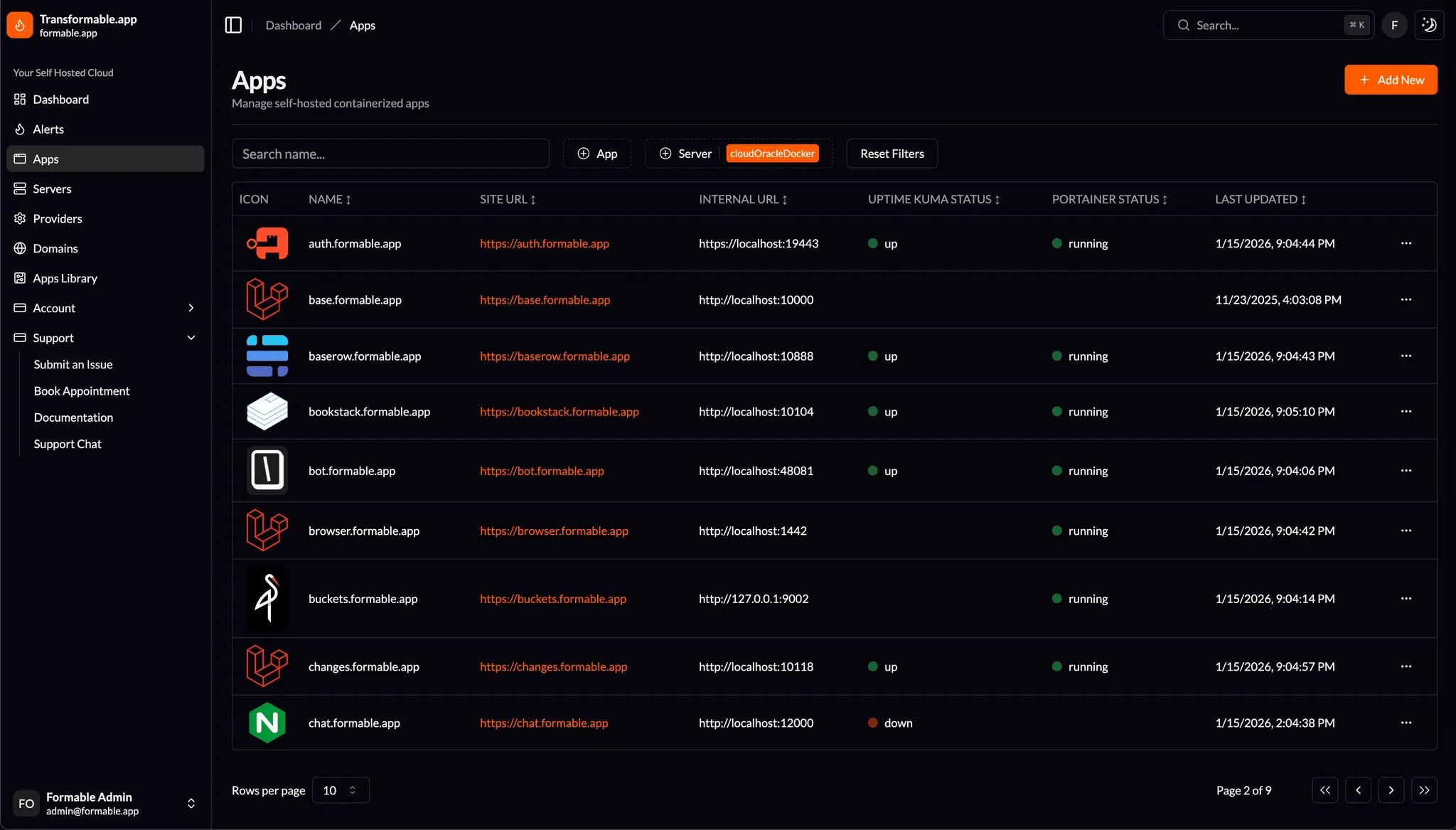Open https://chat.formable.app link
1456x830 pixels.
544,723
